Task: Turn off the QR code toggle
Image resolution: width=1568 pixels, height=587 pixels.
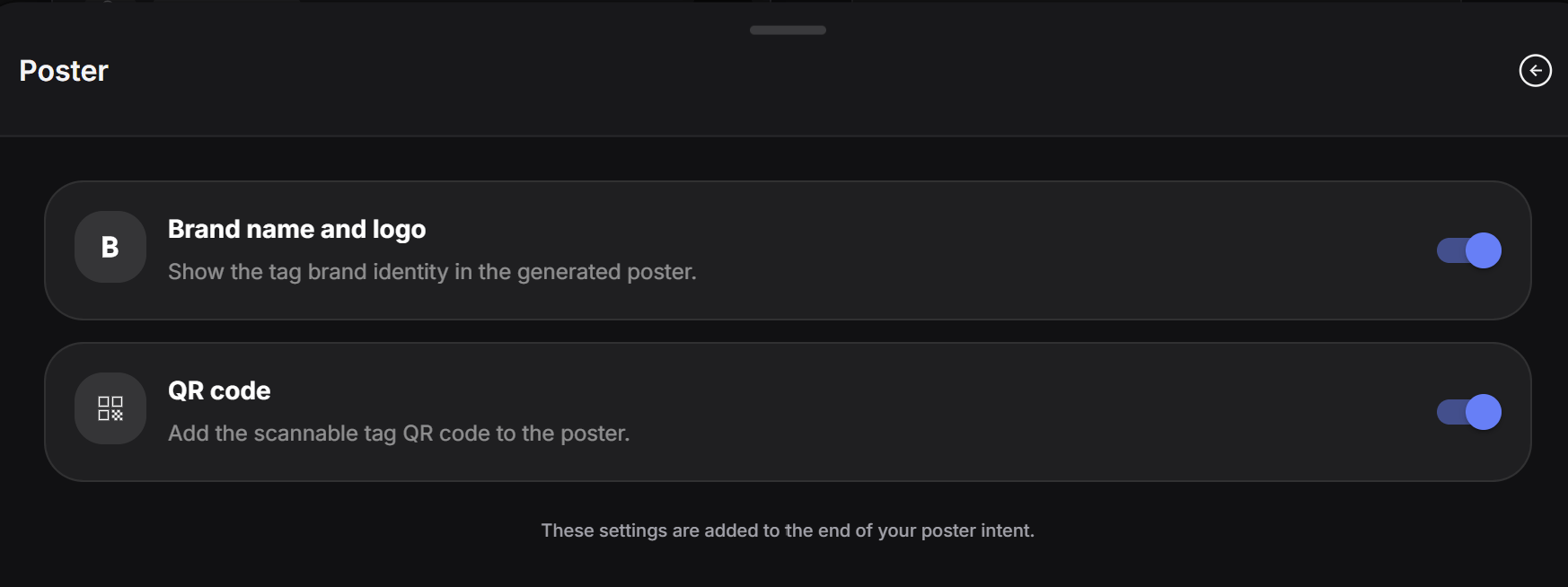Action: pyautogui.click(x=1468, y=412)
